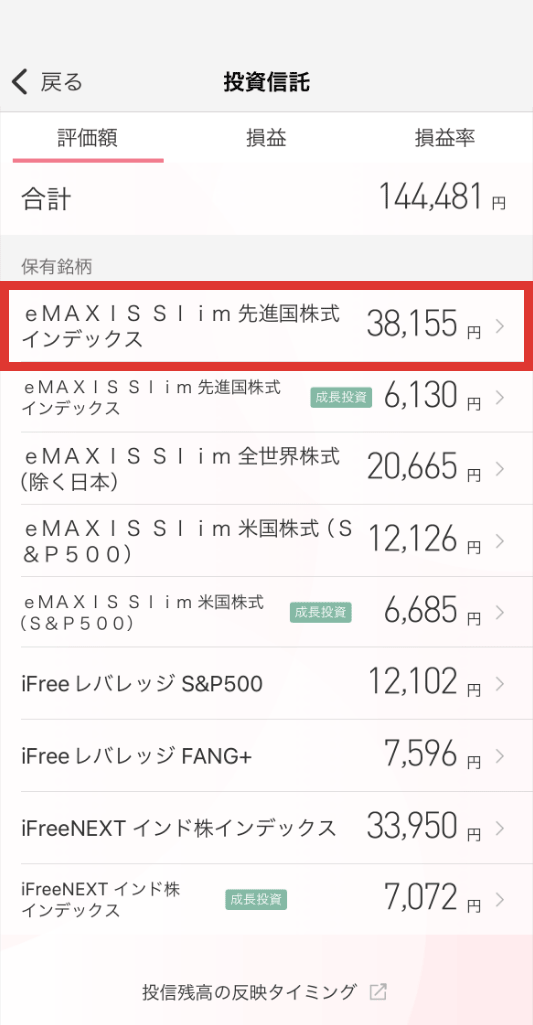Tap the 戻る back button text
The width and height of the screenshot is (533, 1025).
click(x=61, y=83)
